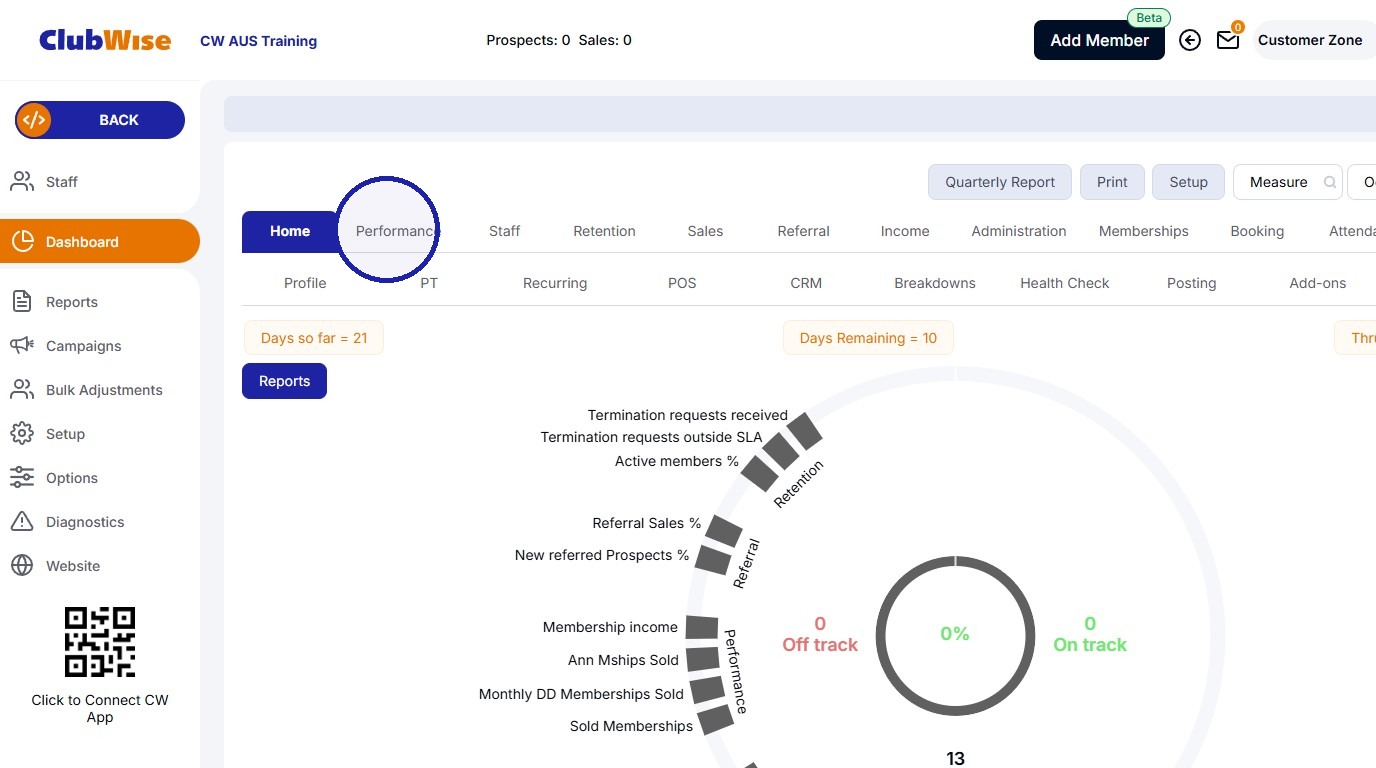1376x768 pixels.
Task: Open the PT sub-tab
Action: tap(429, 283)
